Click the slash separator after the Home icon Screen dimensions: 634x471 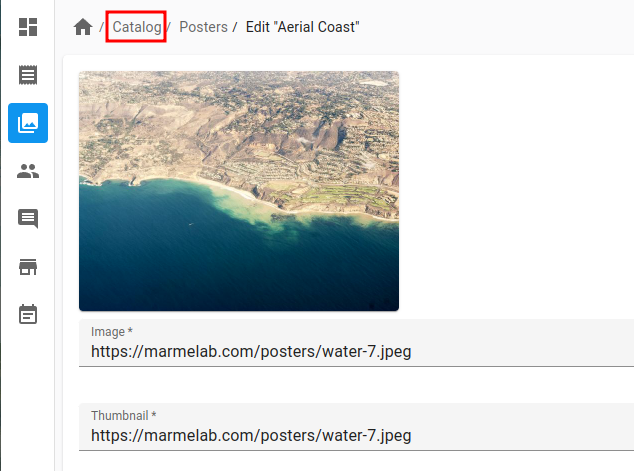coord(102,27)
